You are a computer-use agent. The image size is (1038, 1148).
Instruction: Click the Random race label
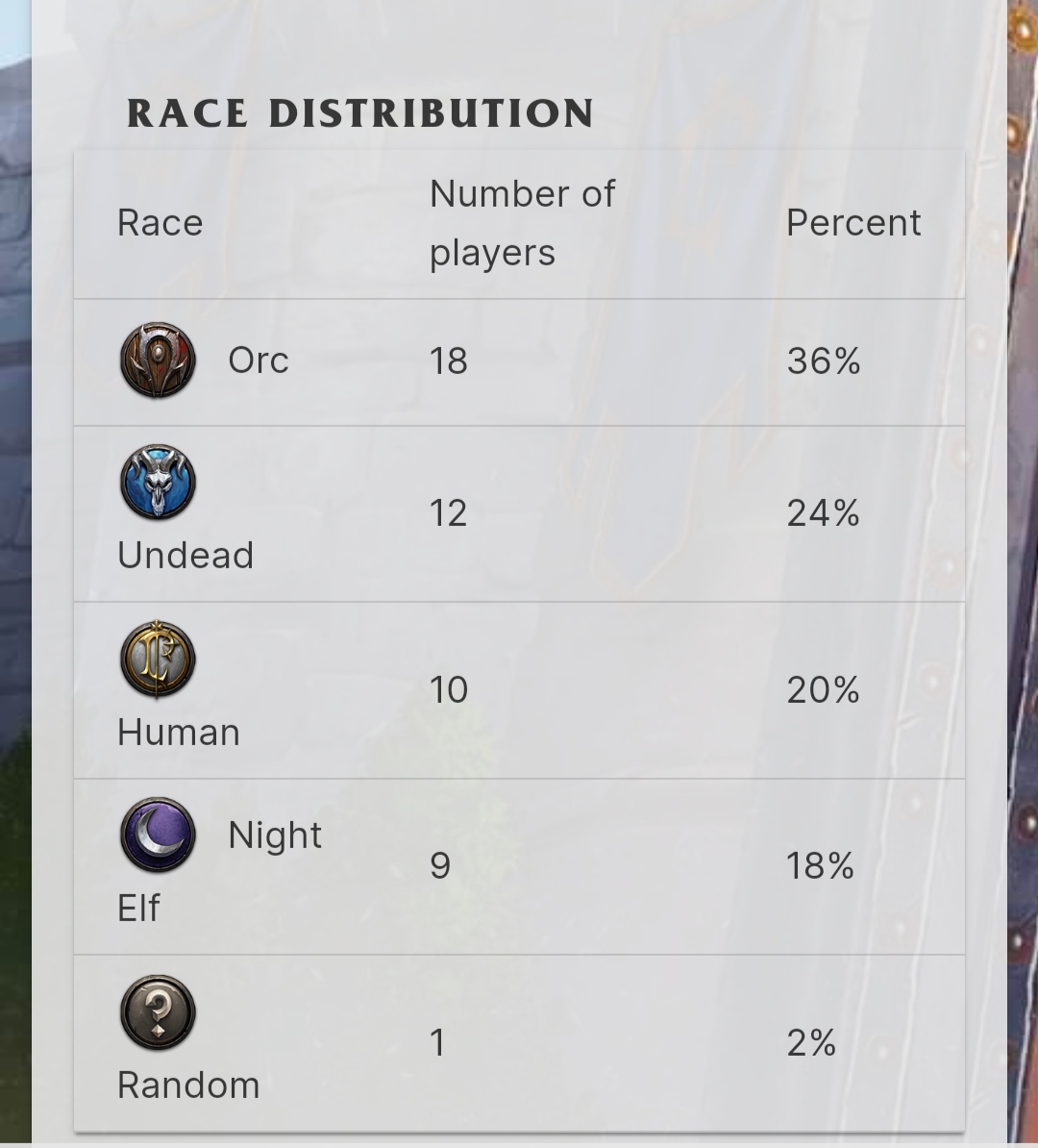pos(188,1086)
